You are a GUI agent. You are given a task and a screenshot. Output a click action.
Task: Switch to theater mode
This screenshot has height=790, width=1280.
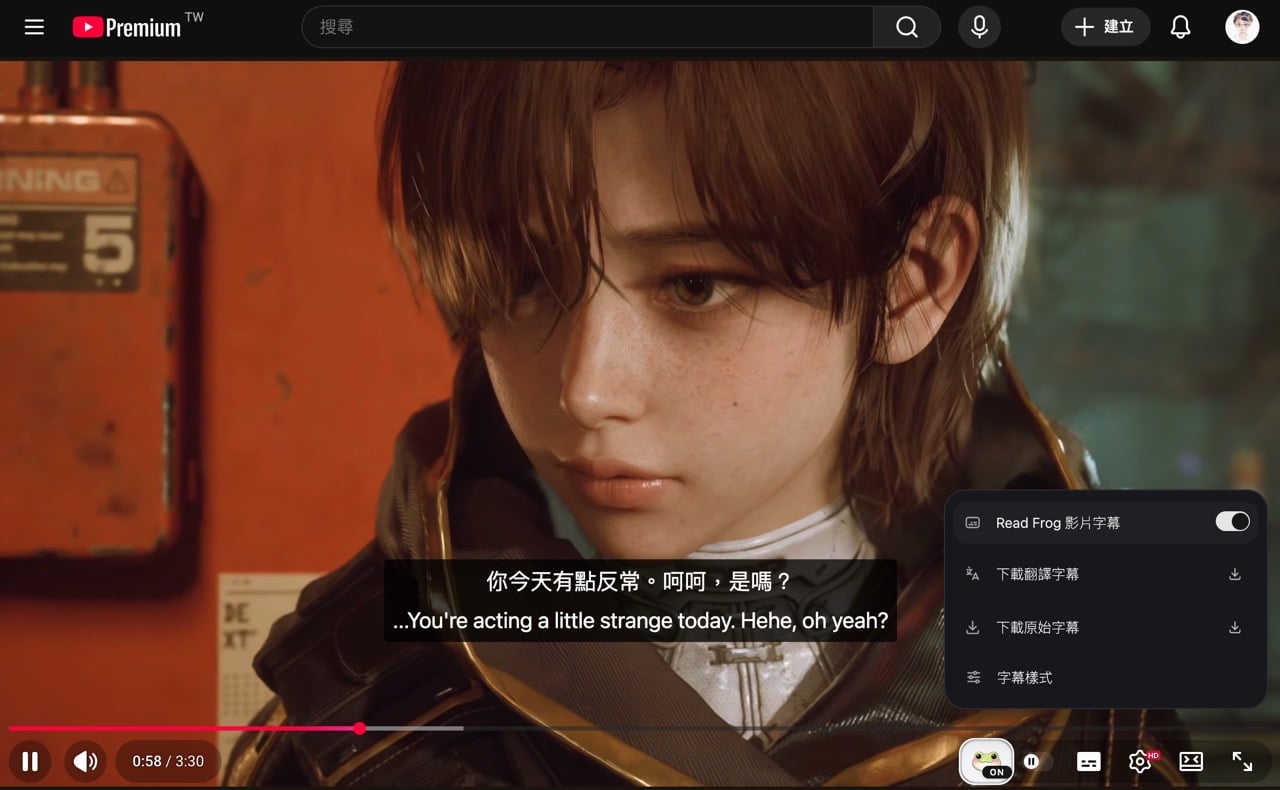pyautogui.click(x=1191, y=762)
